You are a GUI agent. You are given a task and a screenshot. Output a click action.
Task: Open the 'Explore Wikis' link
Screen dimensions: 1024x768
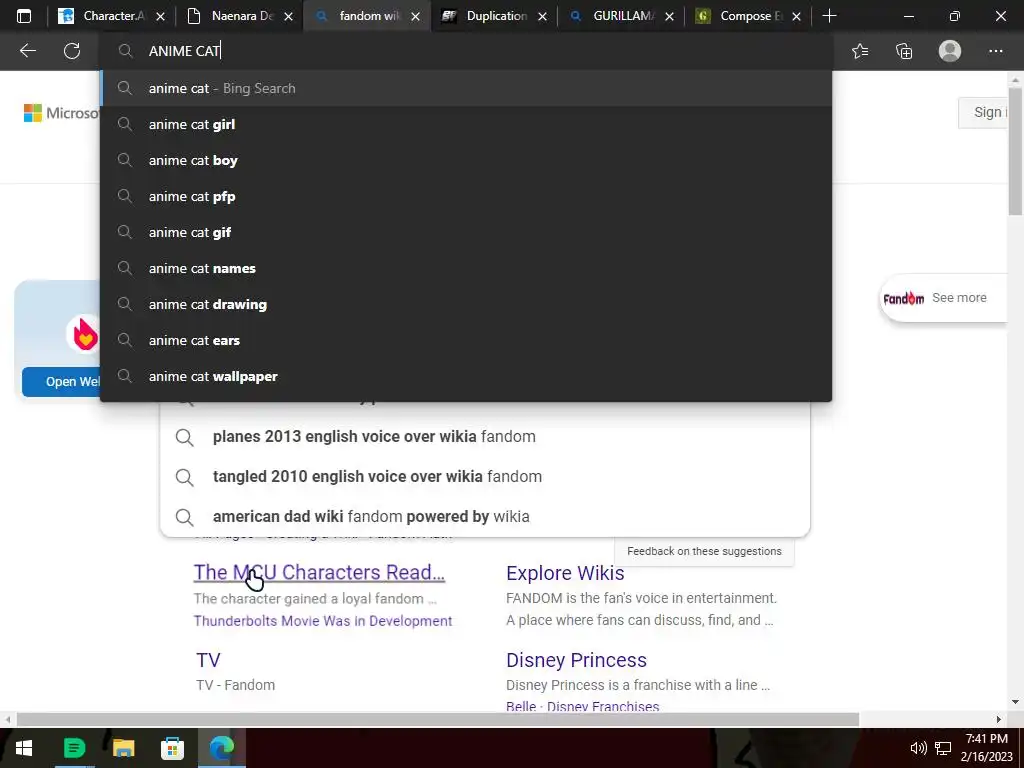pos(565,573)
